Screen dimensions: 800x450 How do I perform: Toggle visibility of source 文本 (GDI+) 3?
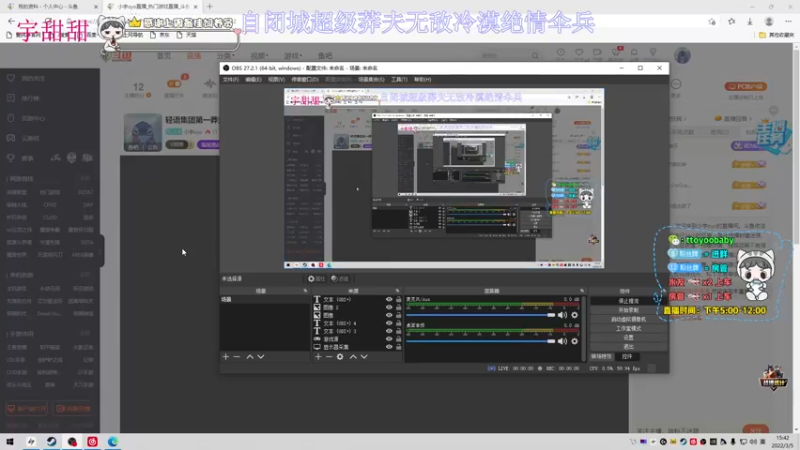pos(389,331)
